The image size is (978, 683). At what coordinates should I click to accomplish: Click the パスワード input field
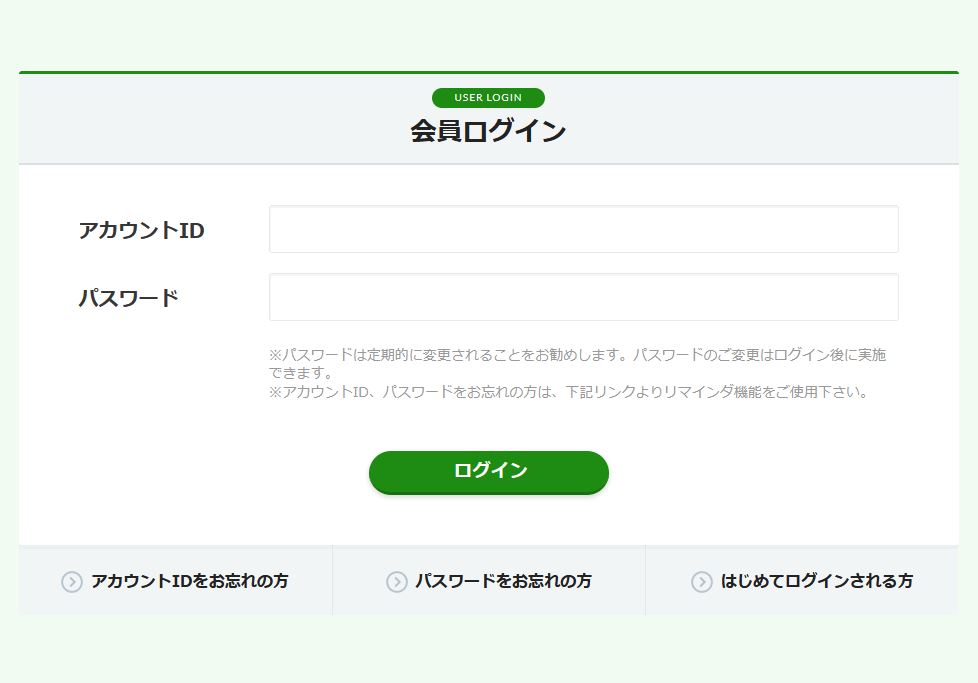[x=583, y=297]
